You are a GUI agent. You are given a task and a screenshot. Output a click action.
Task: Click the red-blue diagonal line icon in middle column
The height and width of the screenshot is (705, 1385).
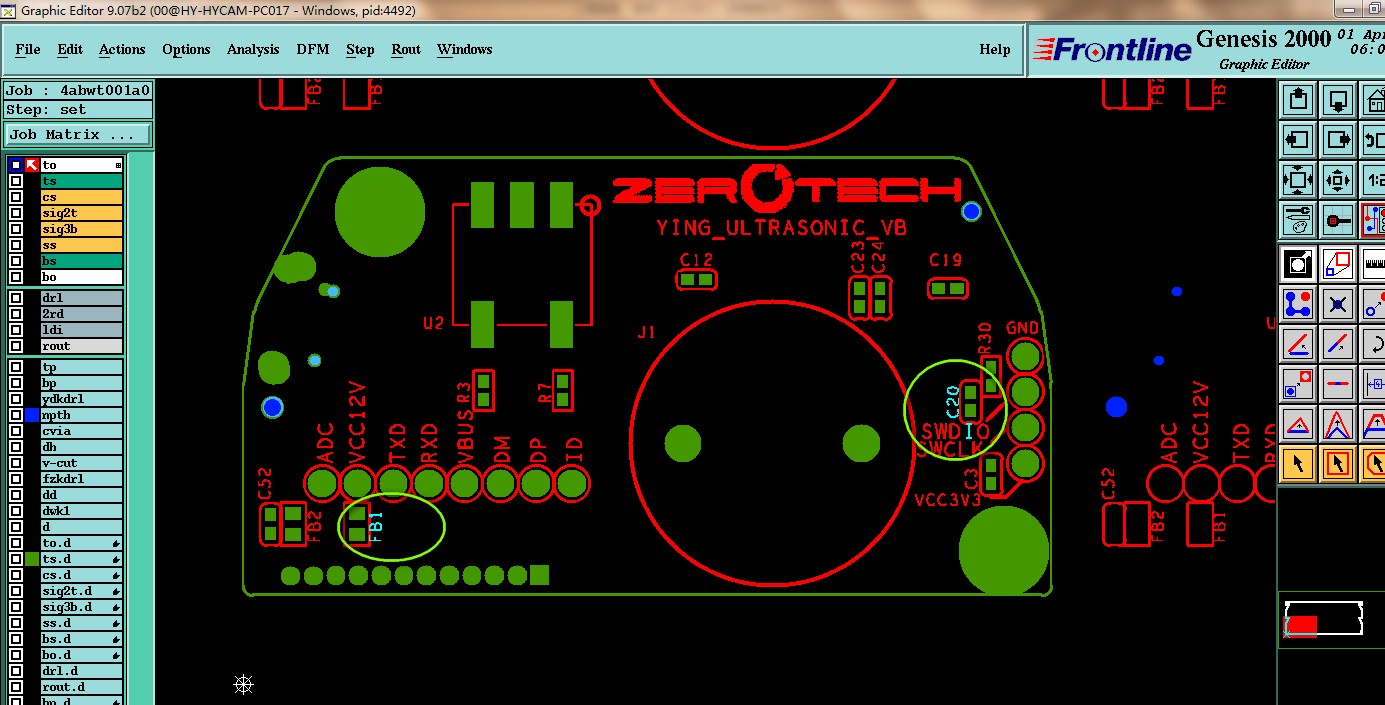[1338, 344]
